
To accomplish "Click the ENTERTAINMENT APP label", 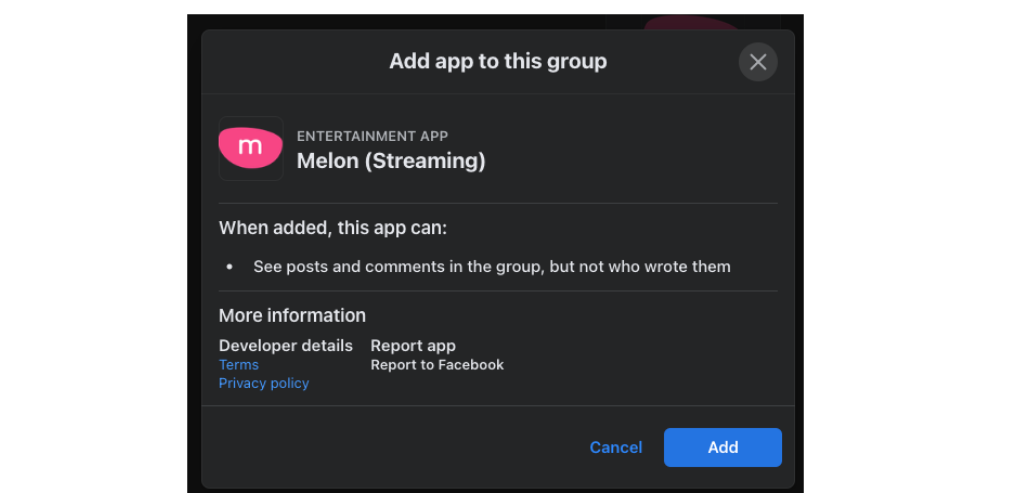I will click(372, 136).
